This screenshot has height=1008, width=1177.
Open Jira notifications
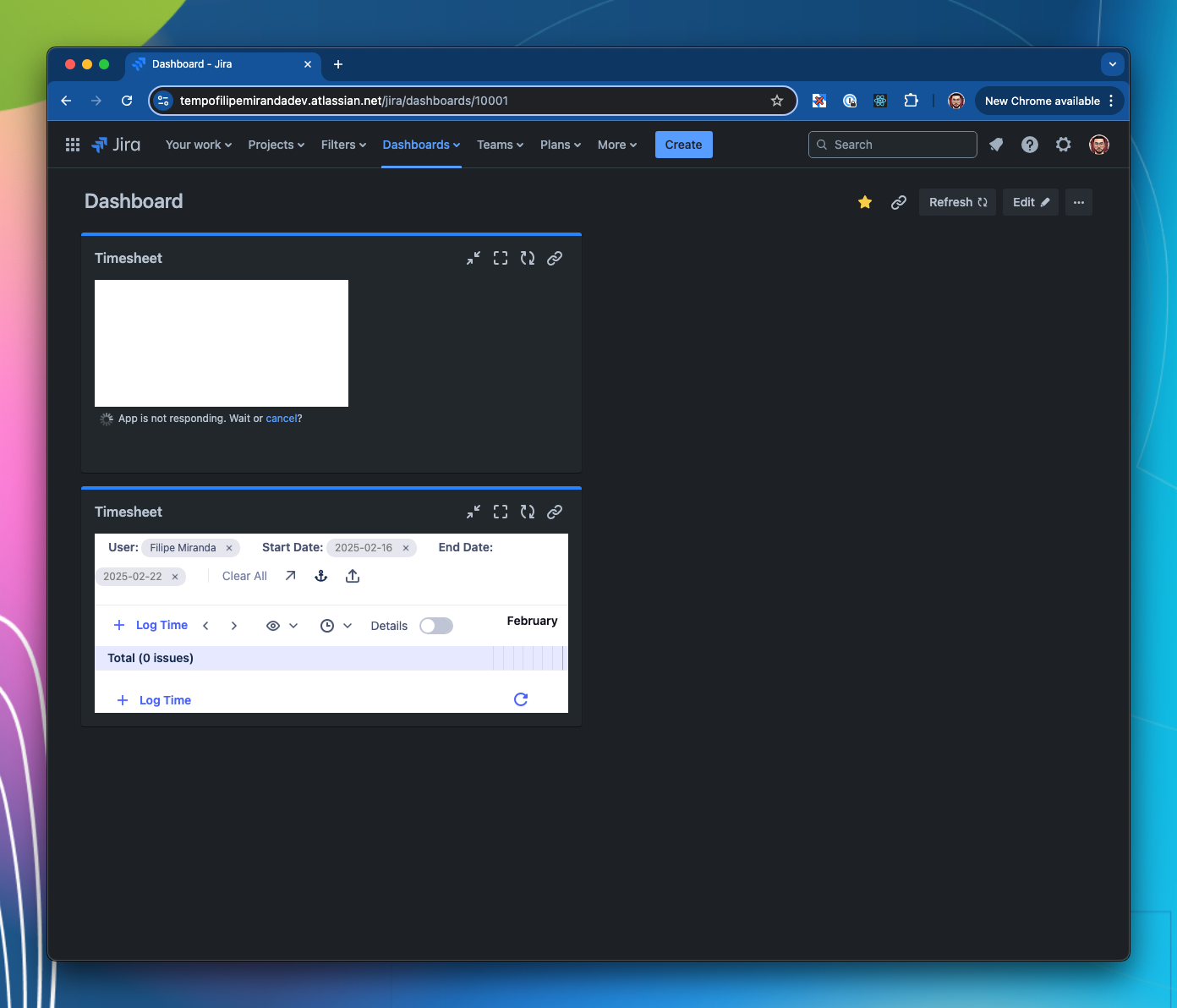coord(996,145)
